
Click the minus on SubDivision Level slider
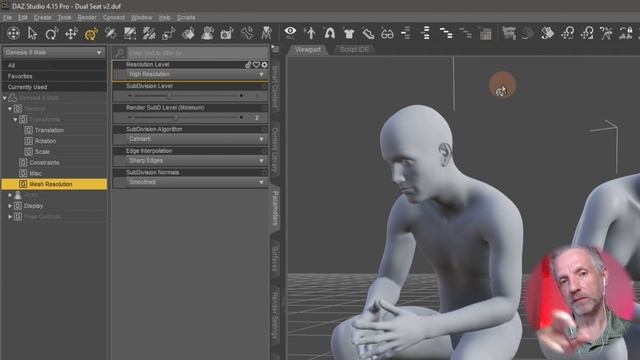point(129,96)
